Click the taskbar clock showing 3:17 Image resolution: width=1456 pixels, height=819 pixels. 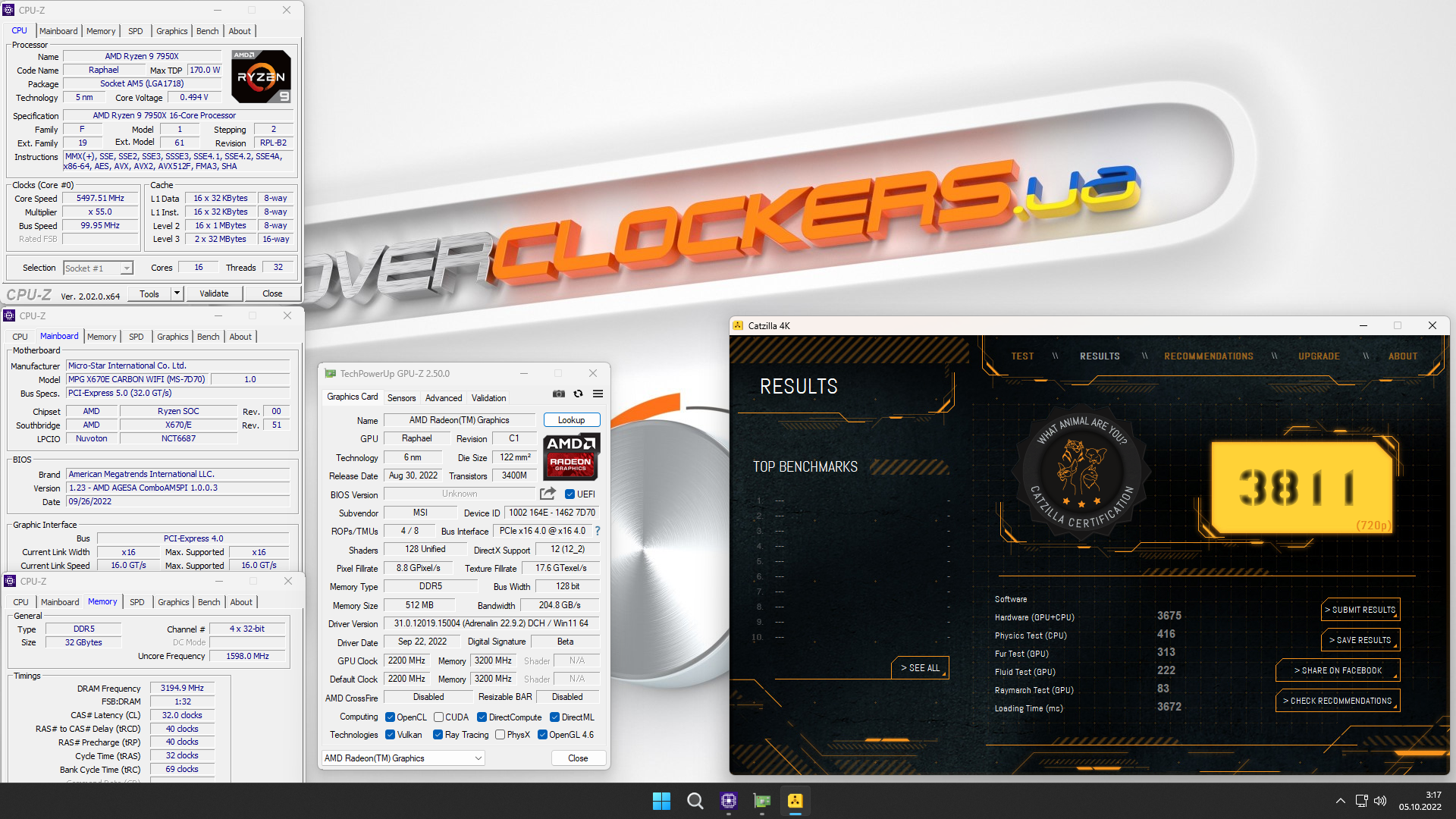1420,801
